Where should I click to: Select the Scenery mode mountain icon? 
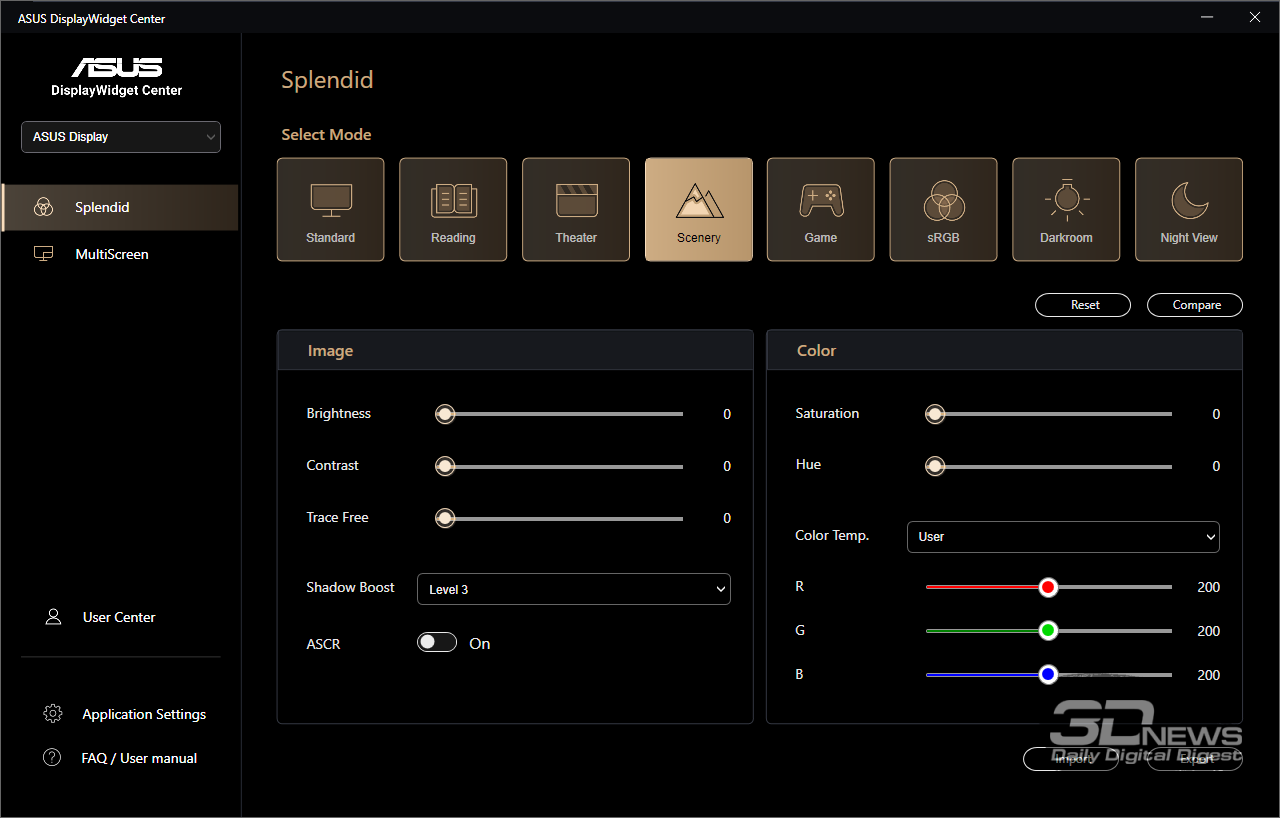[x=699, y=201]
